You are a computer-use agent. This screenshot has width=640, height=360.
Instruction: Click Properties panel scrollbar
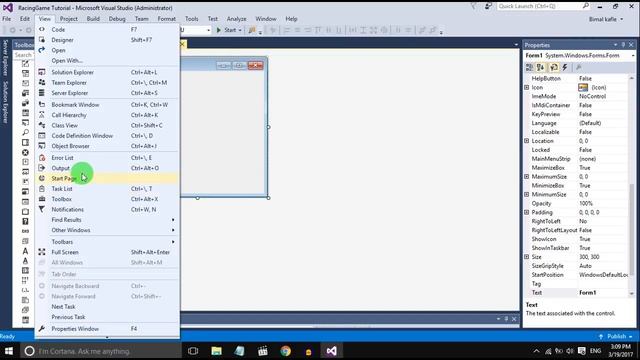tap(631, 229)
